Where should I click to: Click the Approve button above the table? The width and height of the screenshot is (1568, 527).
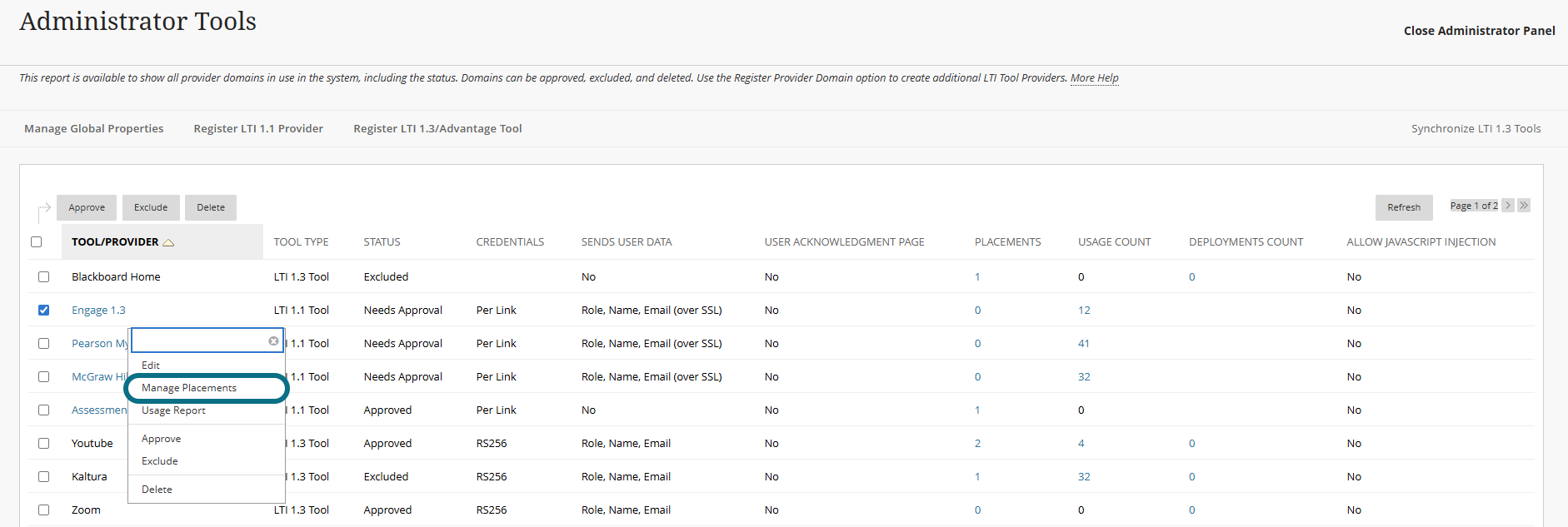87,207
